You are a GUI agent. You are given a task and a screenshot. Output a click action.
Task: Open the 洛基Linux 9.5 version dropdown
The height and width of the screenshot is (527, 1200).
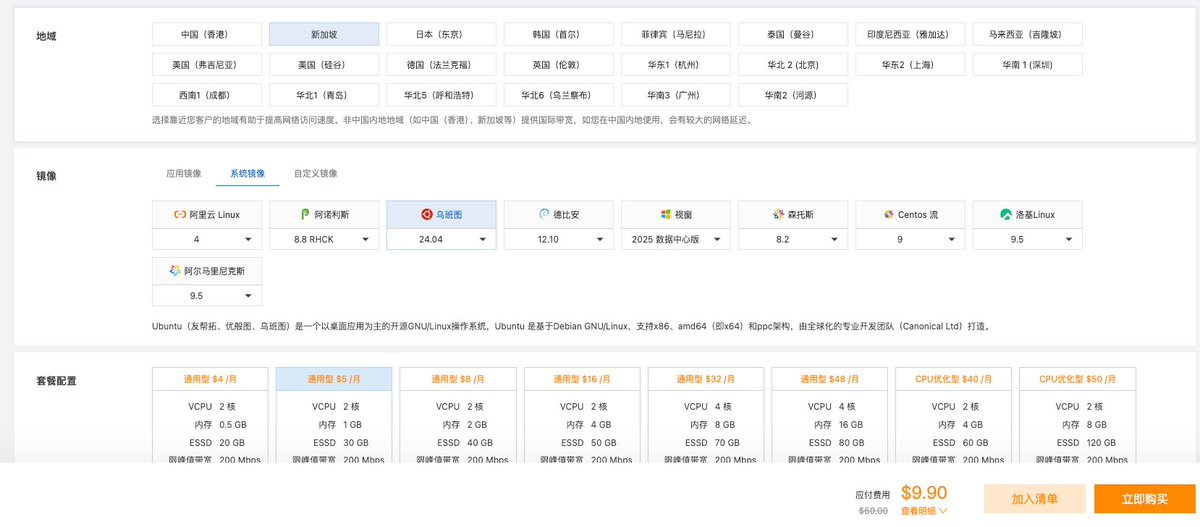click(x=1027, y=239)
